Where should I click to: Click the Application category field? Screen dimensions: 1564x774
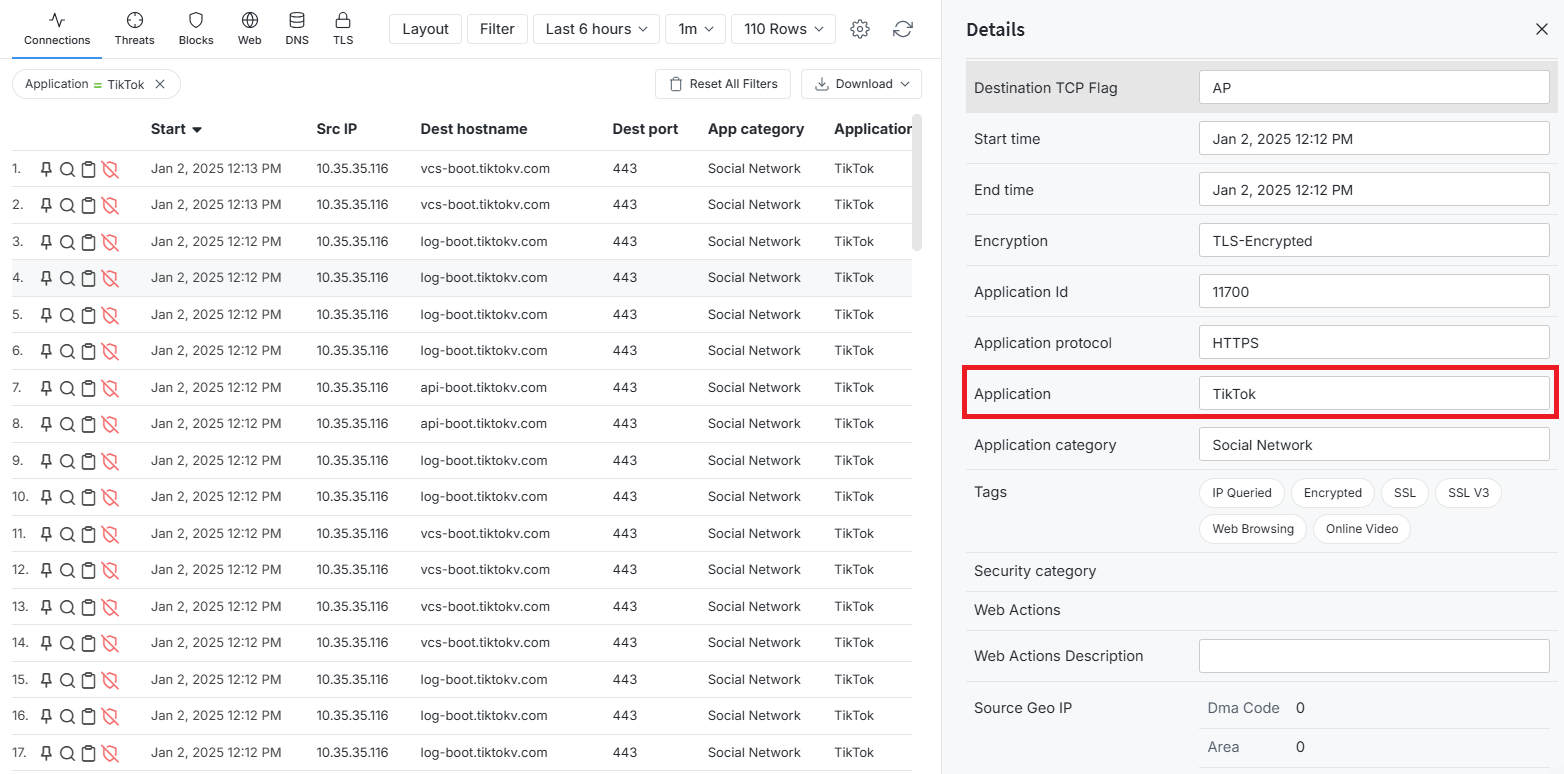tap(1374, 444)
